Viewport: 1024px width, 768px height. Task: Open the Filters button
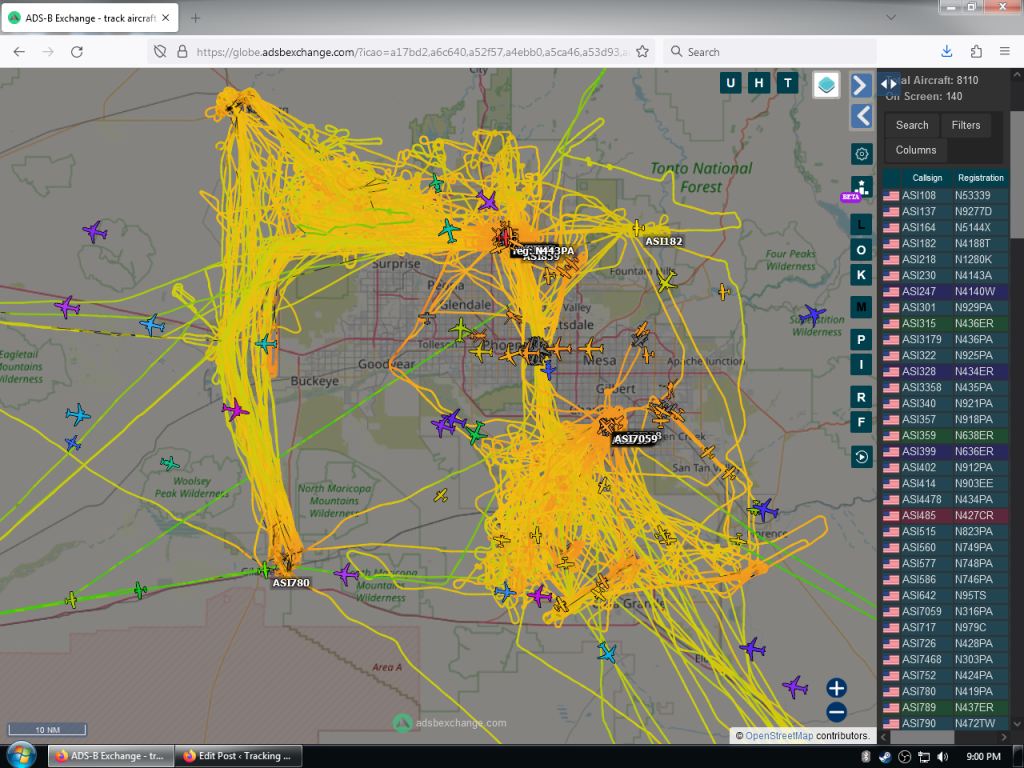point(966,125)
